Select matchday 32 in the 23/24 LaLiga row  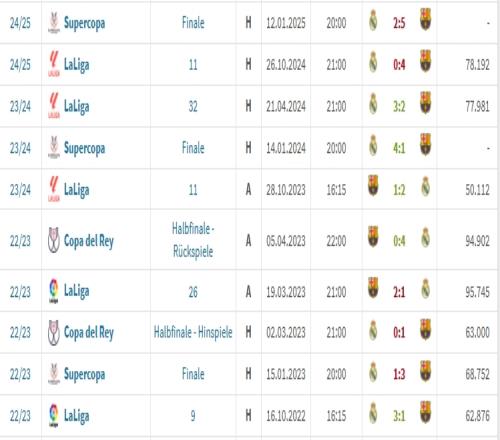pos(193,107)
